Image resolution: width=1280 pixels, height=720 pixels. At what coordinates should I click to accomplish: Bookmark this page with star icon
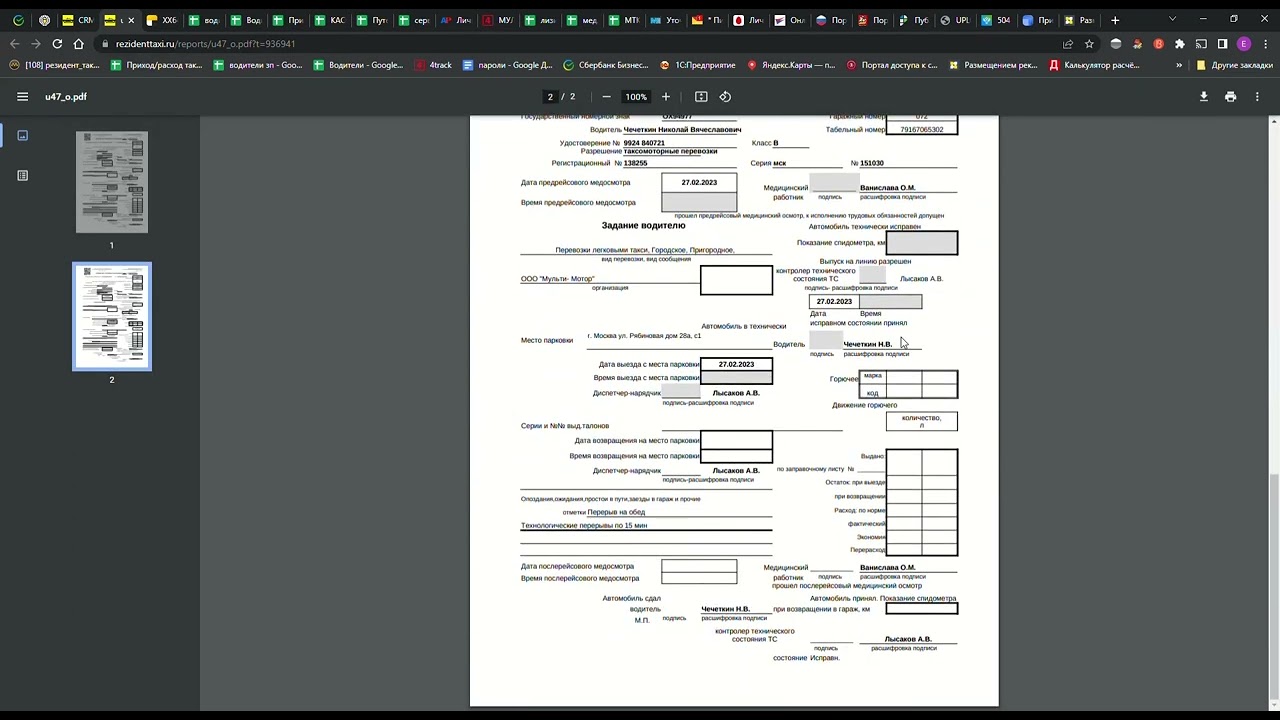coord(1089,44)
